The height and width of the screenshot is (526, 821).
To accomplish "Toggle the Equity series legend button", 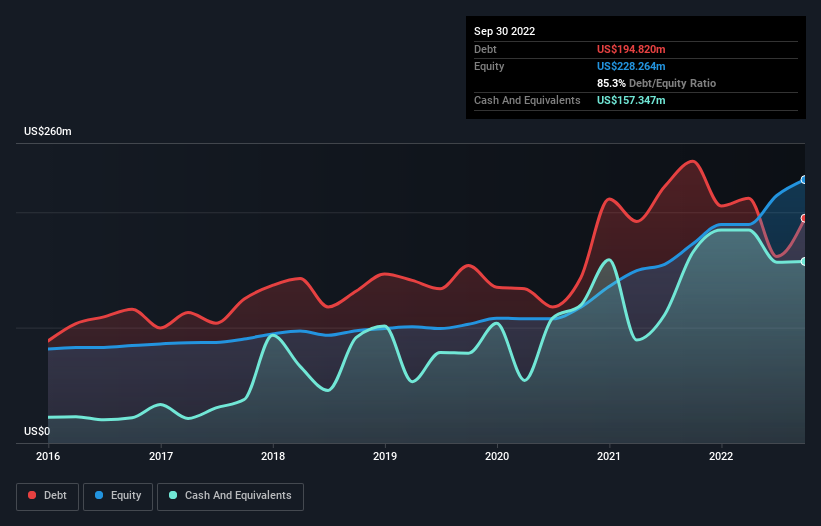I will [x=118, y=496].
